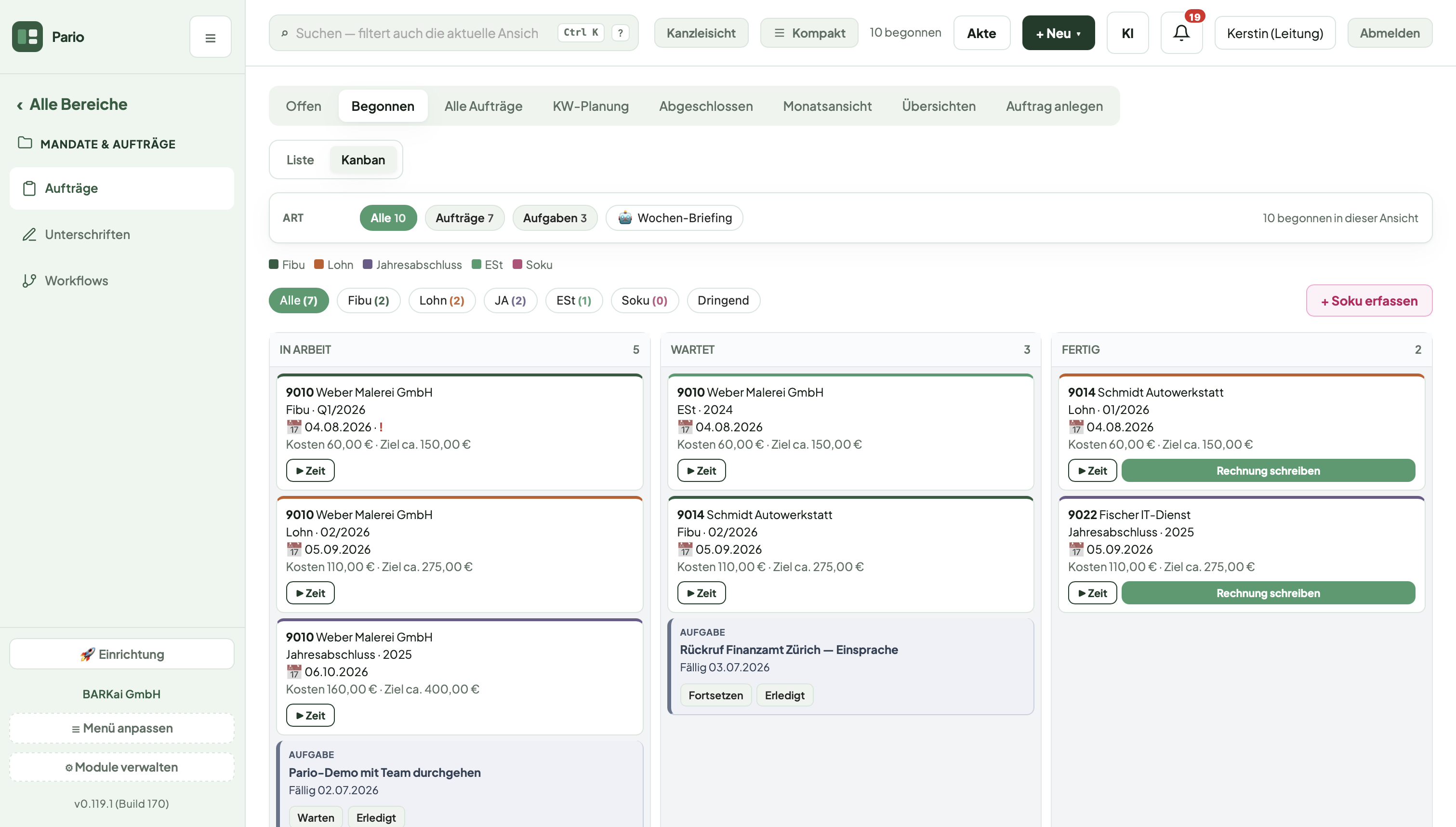This screenshot has height=827, width=1456.
Task: Open notifications bell icon
Action: tap(1181, 33)
